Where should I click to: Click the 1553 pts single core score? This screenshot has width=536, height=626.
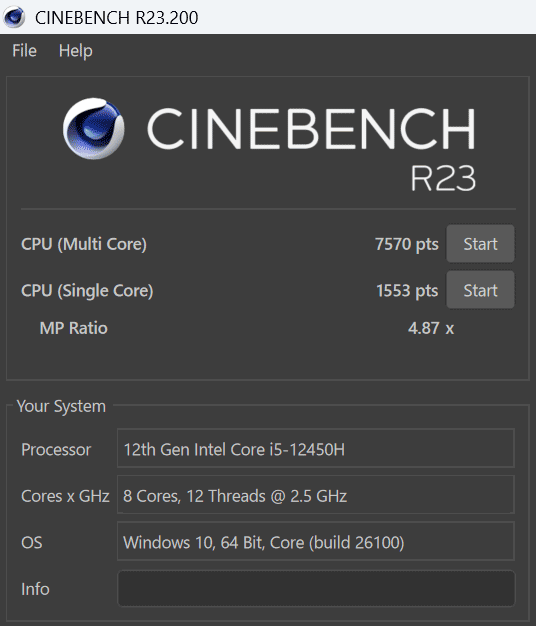(407, 291)
